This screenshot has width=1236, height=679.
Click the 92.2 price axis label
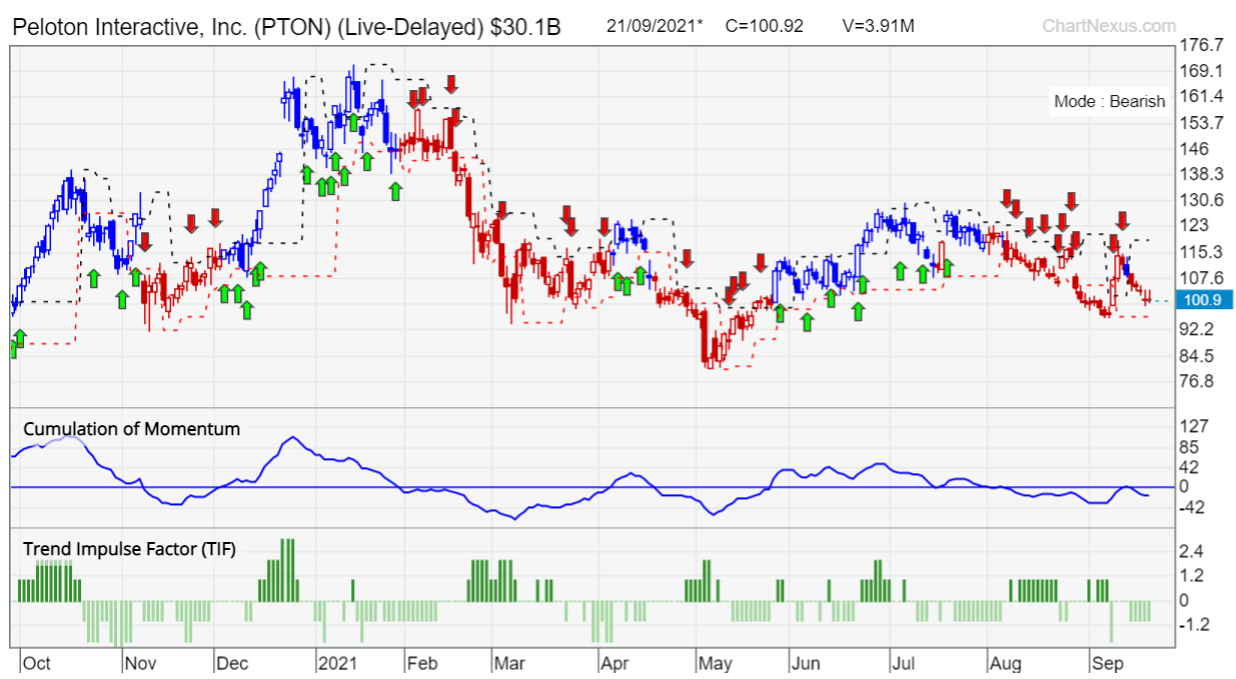click(1199, 329)
